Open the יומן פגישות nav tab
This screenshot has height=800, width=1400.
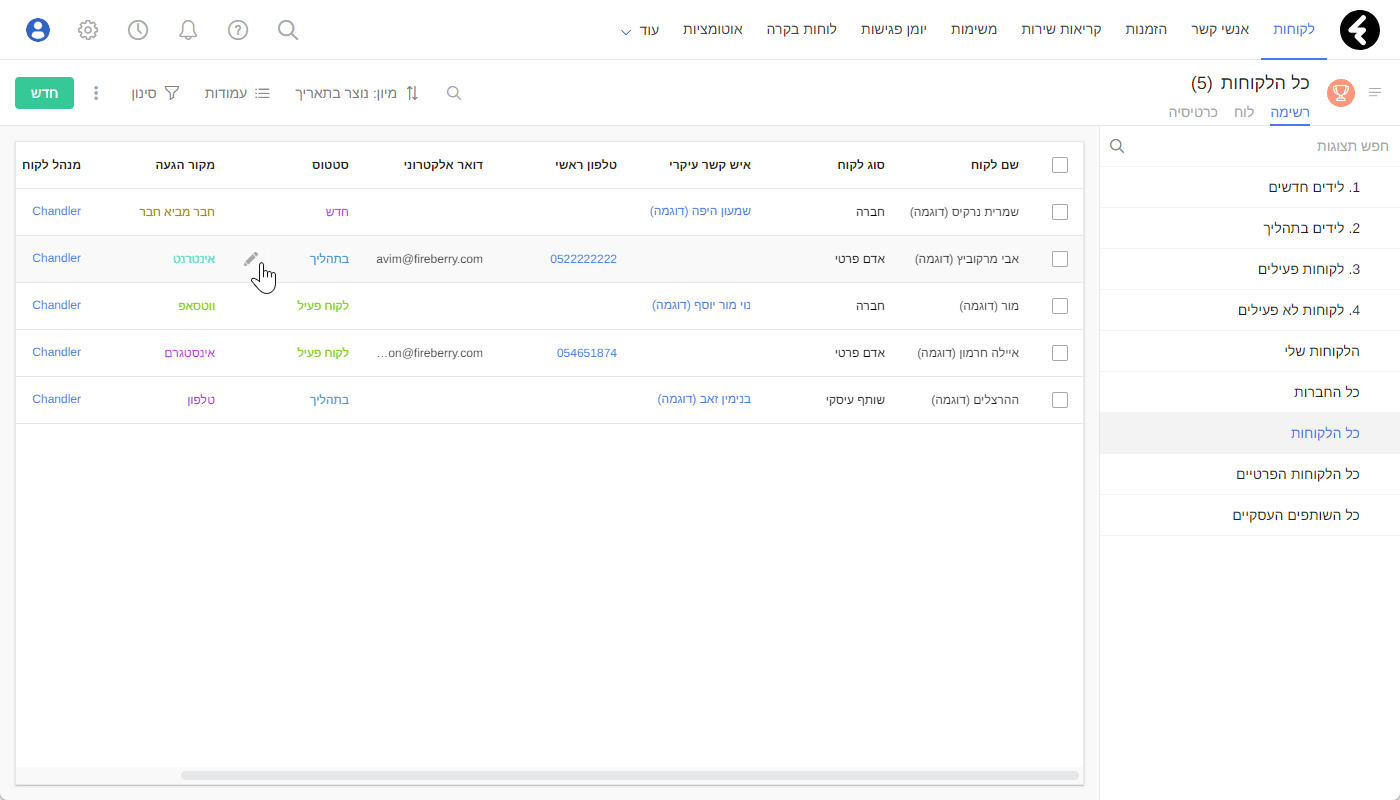894,30
